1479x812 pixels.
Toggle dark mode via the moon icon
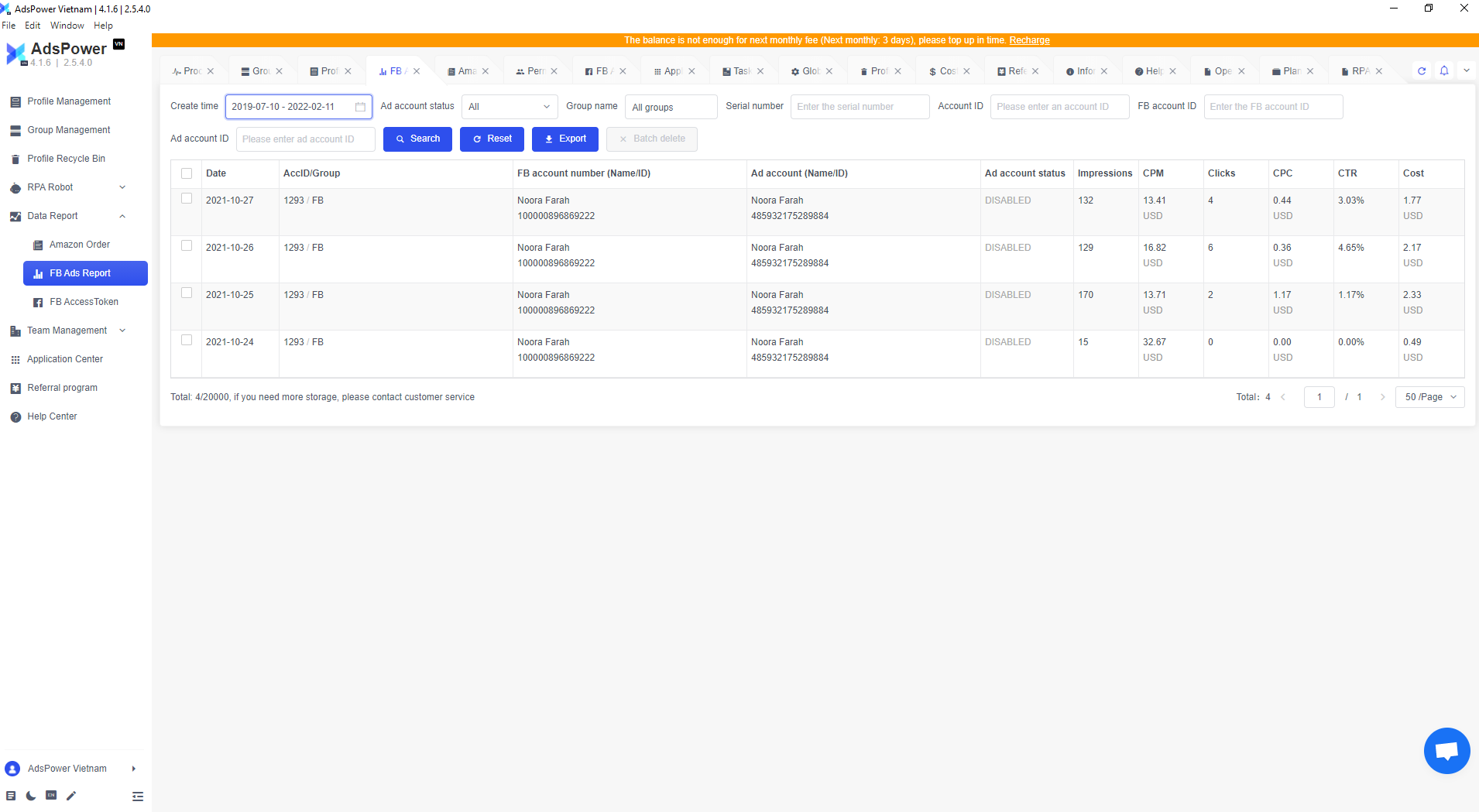(x=31, y=796)
